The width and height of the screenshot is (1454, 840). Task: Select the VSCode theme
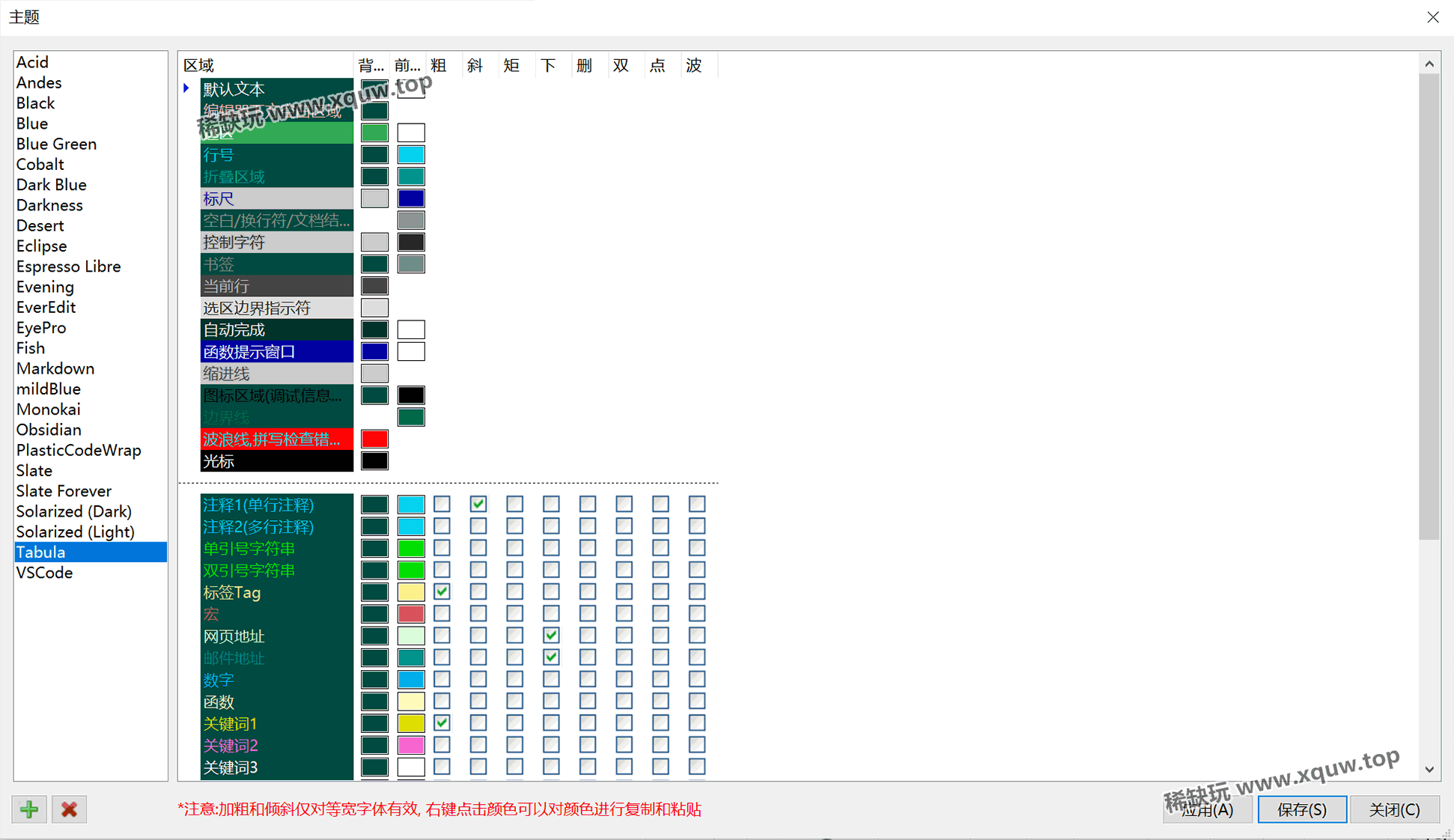[91, 573]
